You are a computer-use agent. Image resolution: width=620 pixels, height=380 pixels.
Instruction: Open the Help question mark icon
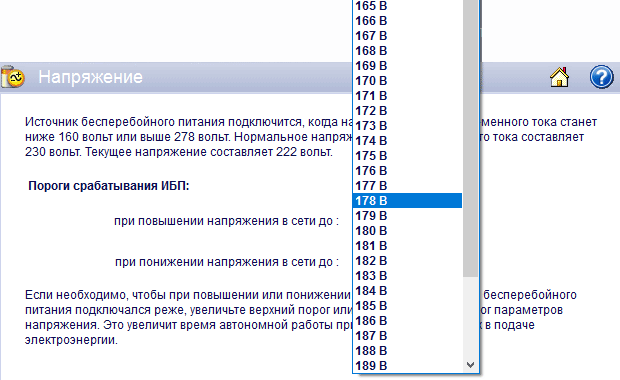(601, 77)
